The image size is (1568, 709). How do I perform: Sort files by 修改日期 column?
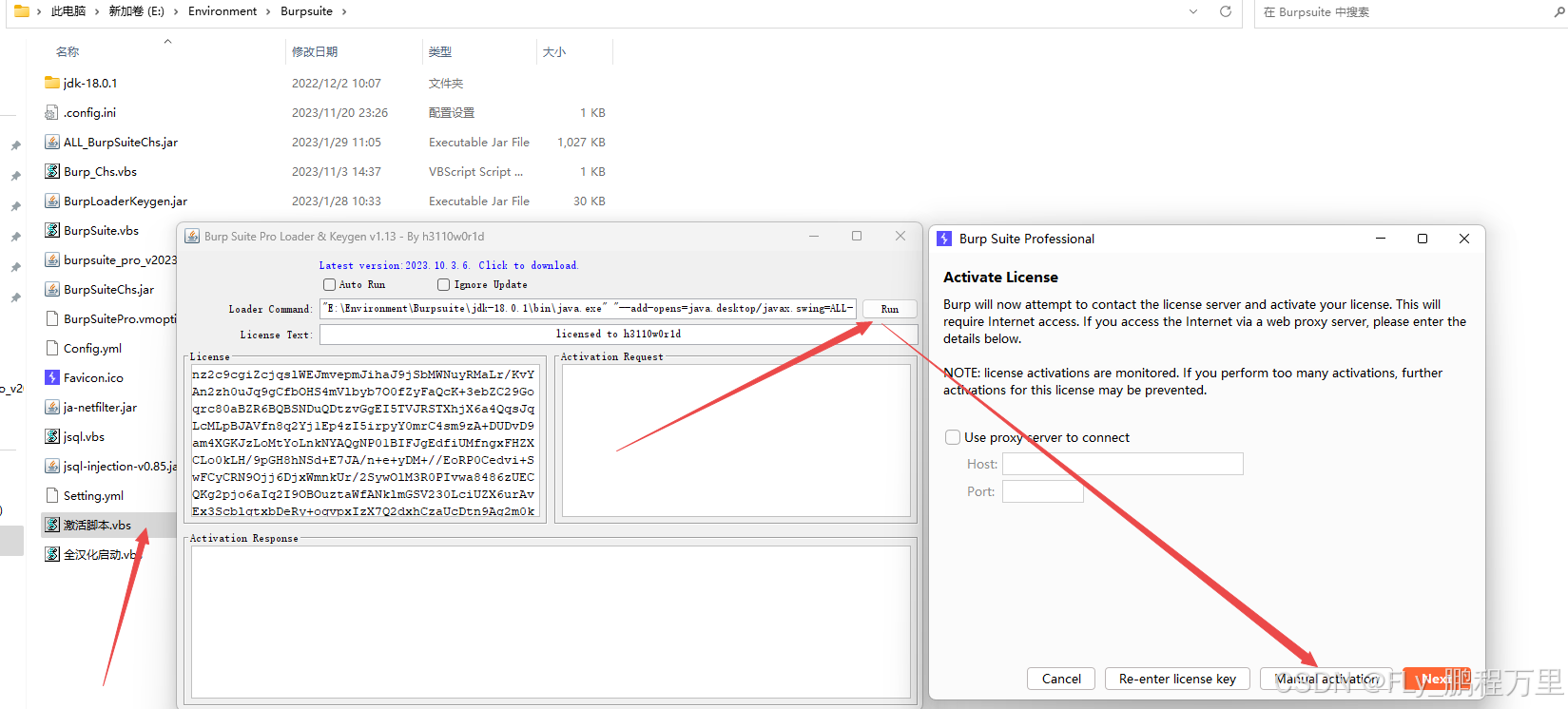click(x=315, y=51)
